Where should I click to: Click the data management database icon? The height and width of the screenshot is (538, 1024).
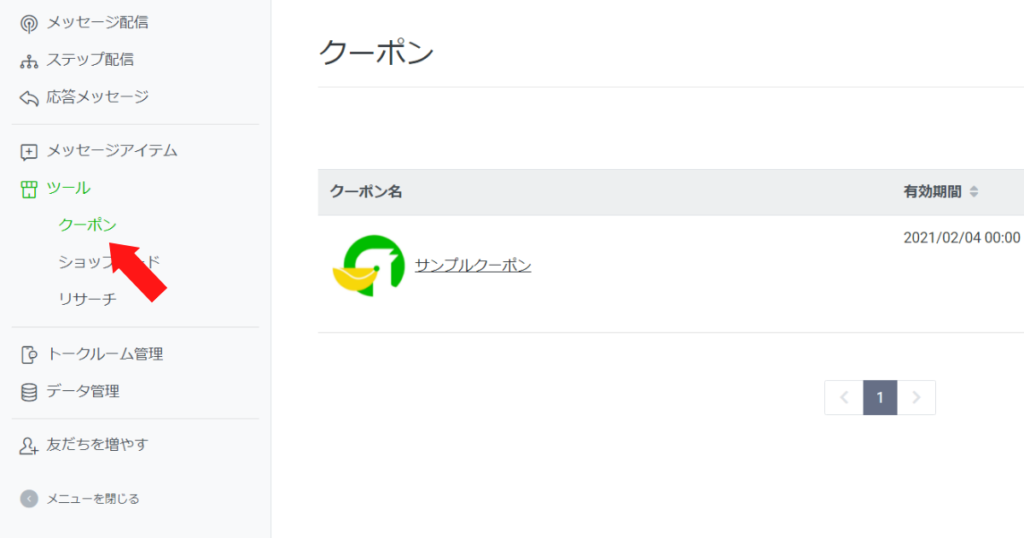(29, 392)
